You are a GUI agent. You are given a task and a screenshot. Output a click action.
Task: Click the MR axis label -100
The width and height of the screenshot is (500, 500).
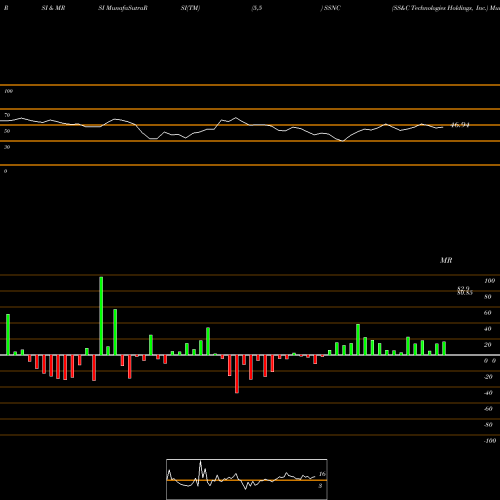coord(490,441)
